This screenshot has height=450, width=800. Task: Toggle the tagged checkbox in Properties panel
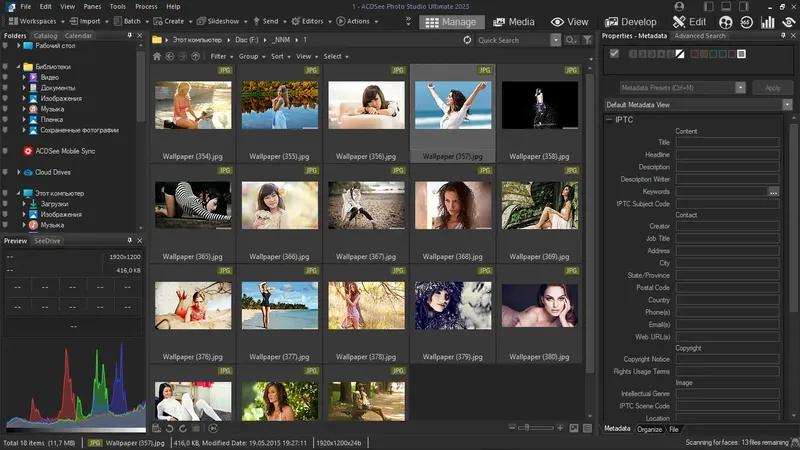(x=614, y=54)
